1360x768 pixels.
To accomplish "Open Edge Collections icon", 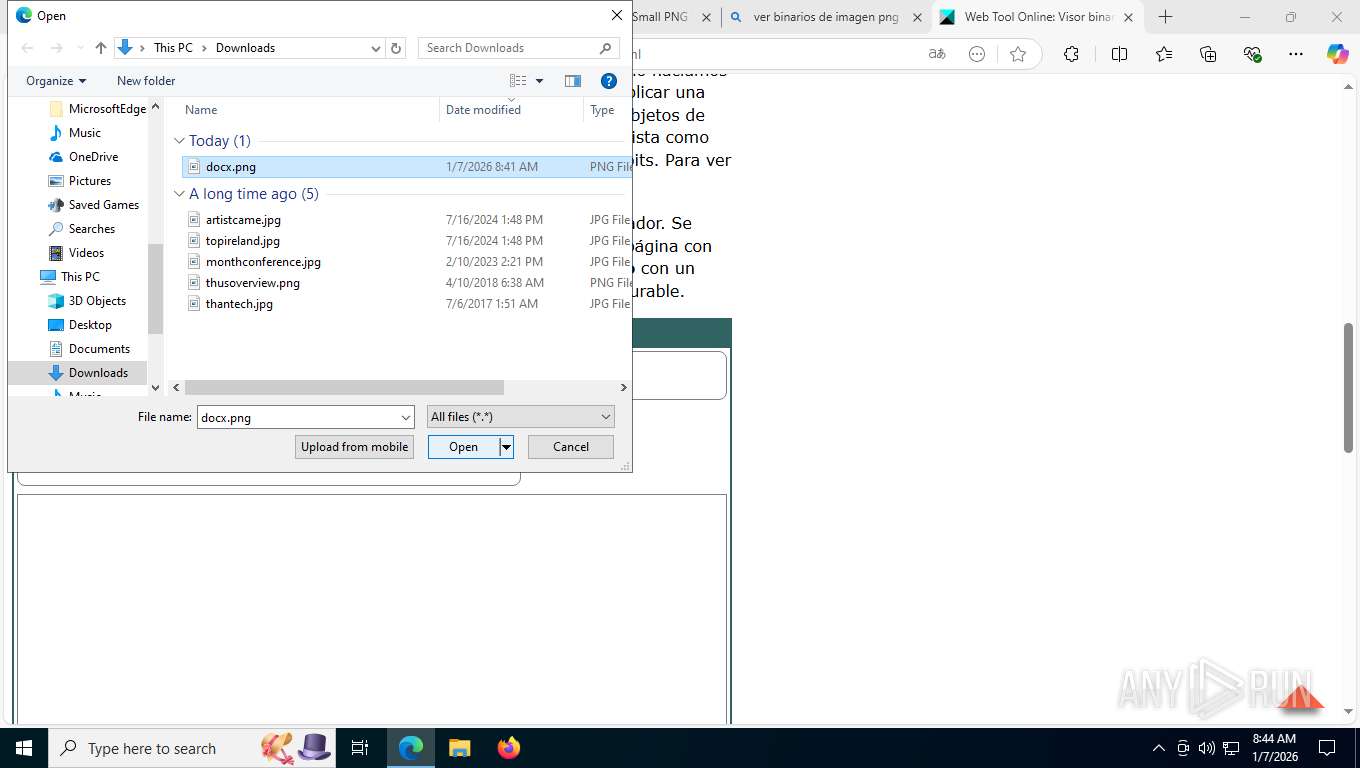I will (x=1208, y=54).
